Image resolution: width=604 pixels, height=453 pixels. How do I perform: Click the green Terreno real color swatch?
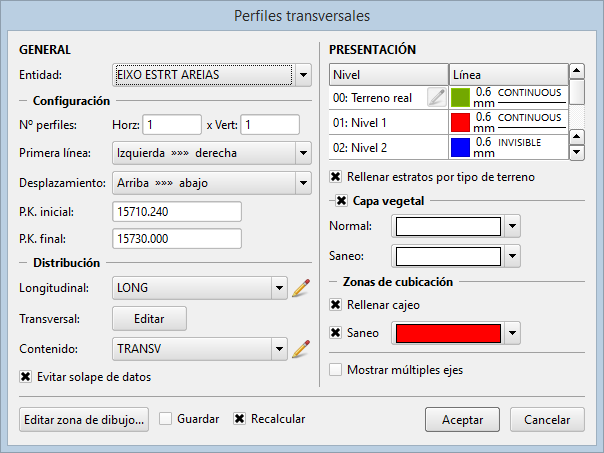tap(460, 97)
